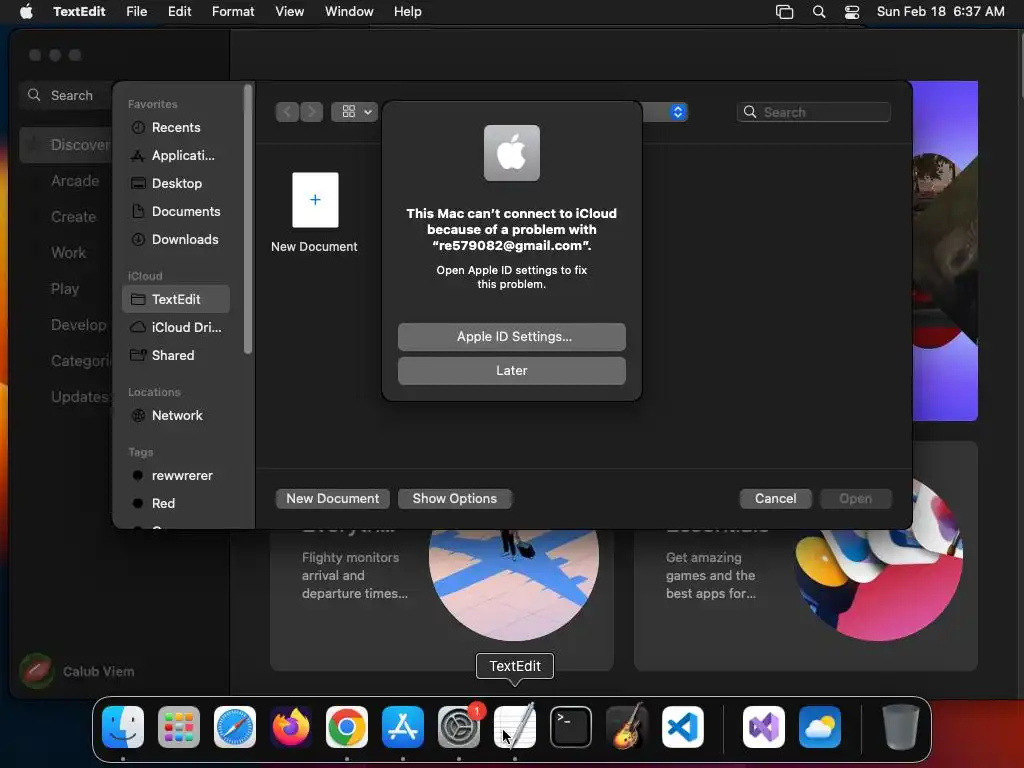
Task: Open the File menu
Action: pyautogui.click(x=136, y=12)
